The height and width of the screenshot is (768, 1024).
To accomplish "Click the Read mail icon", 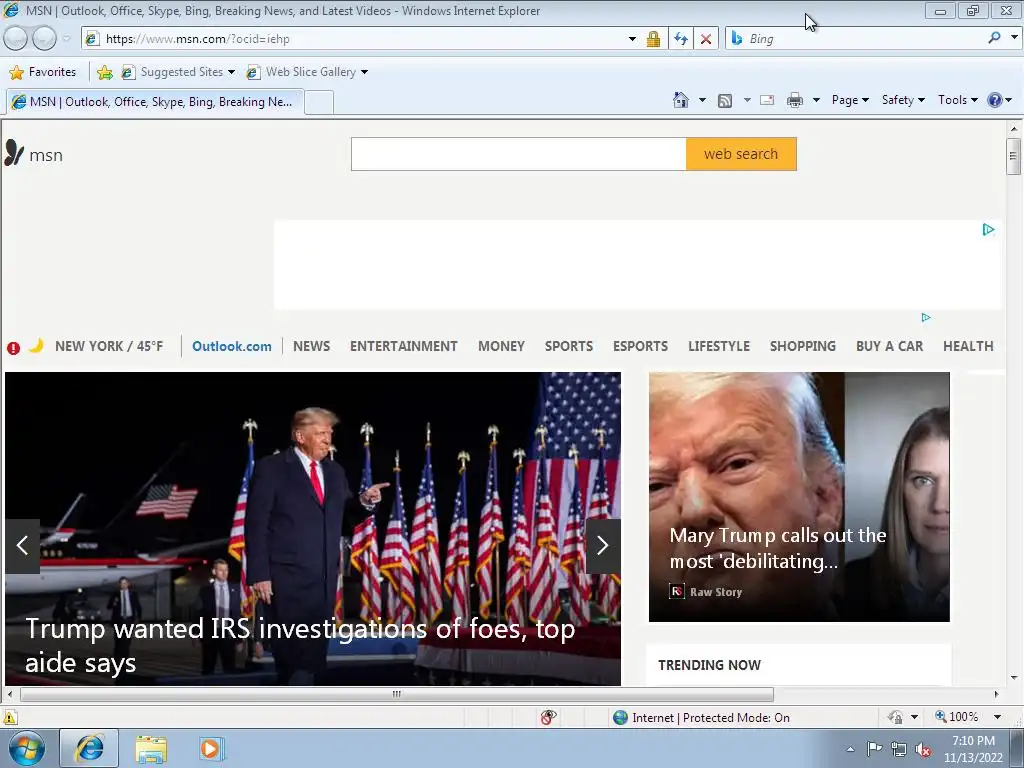I will point(767,100).
